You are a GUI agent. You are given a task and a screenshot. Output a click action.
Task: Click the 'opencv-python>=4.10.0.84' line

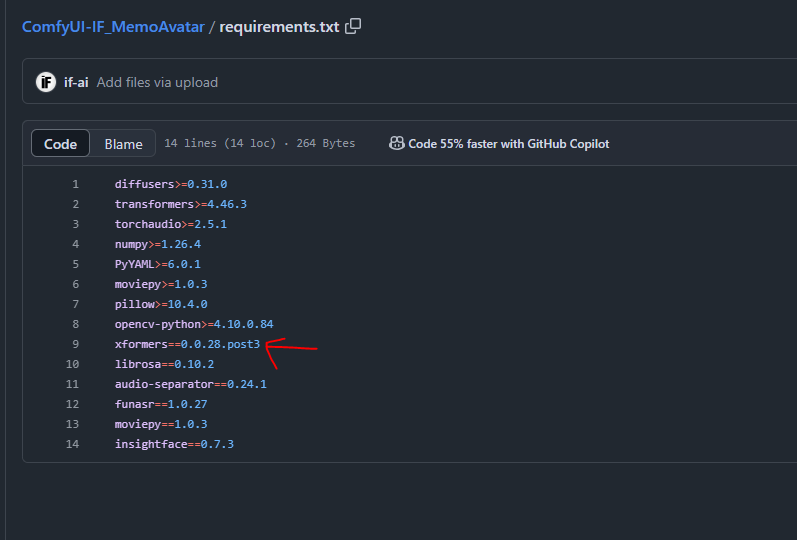tap(194, 324)
